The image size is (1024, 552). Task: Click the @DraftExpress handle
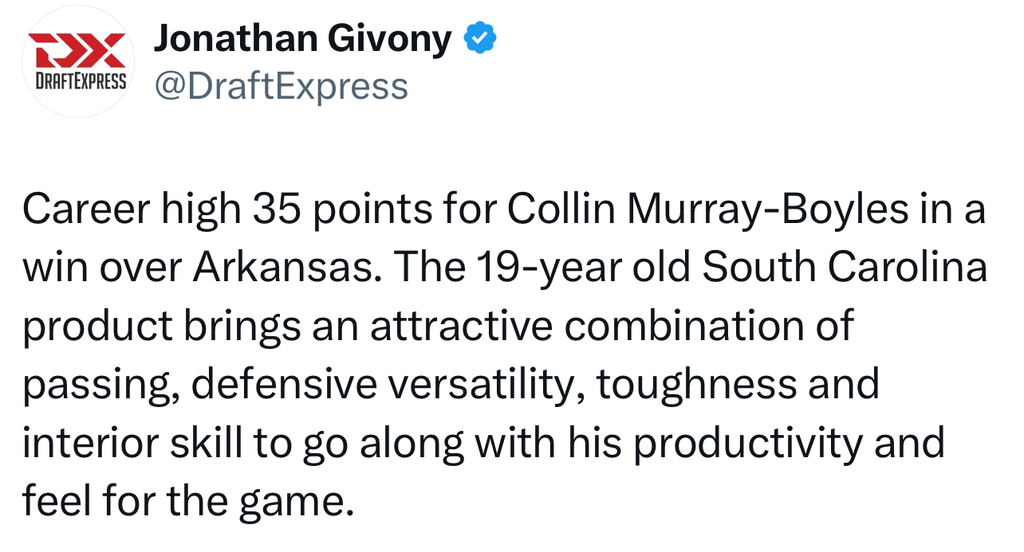pos(280,86)
